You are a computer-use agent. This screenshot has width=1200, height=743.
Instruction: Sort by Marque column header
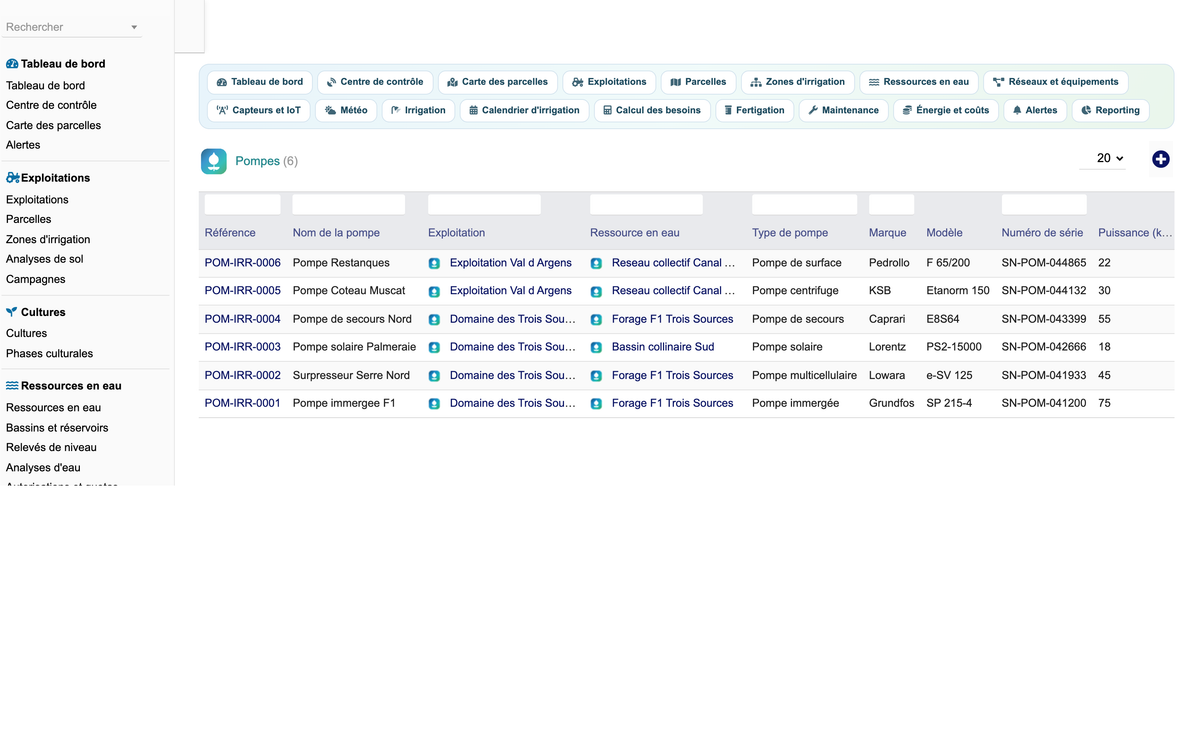(x=888, y=233)
